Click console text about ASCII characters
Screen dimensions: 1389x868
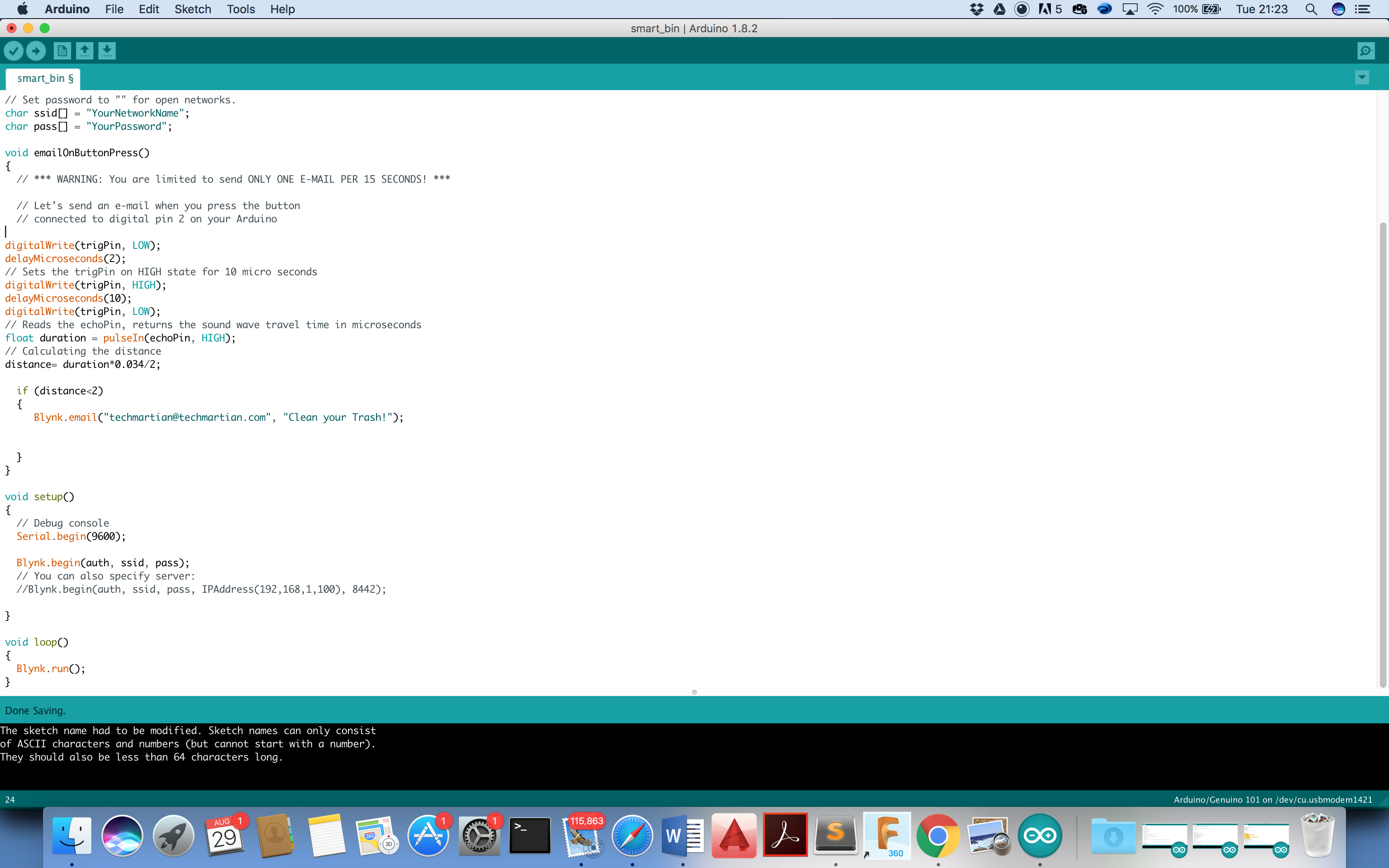pyautogui.click(x=188, y=744)
